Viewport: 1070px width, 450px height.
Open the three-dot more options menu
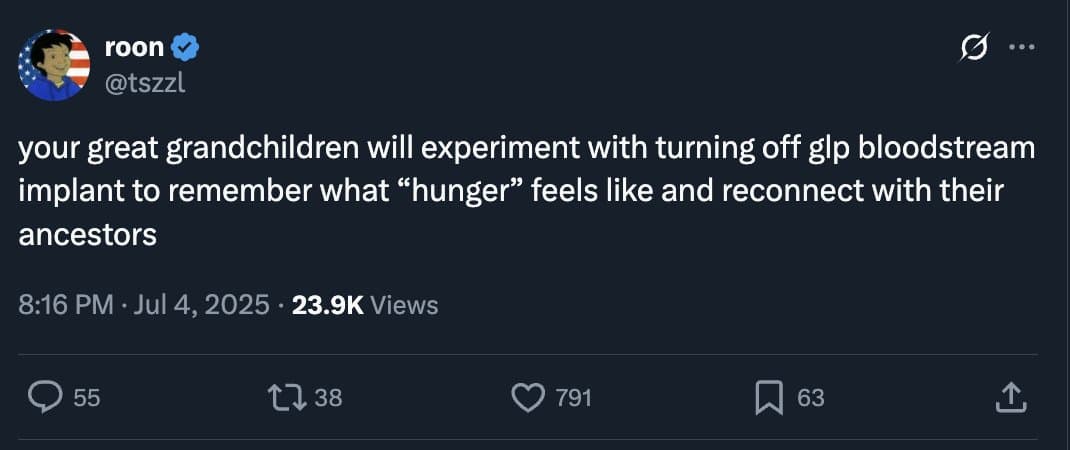tap(1021, 46)
